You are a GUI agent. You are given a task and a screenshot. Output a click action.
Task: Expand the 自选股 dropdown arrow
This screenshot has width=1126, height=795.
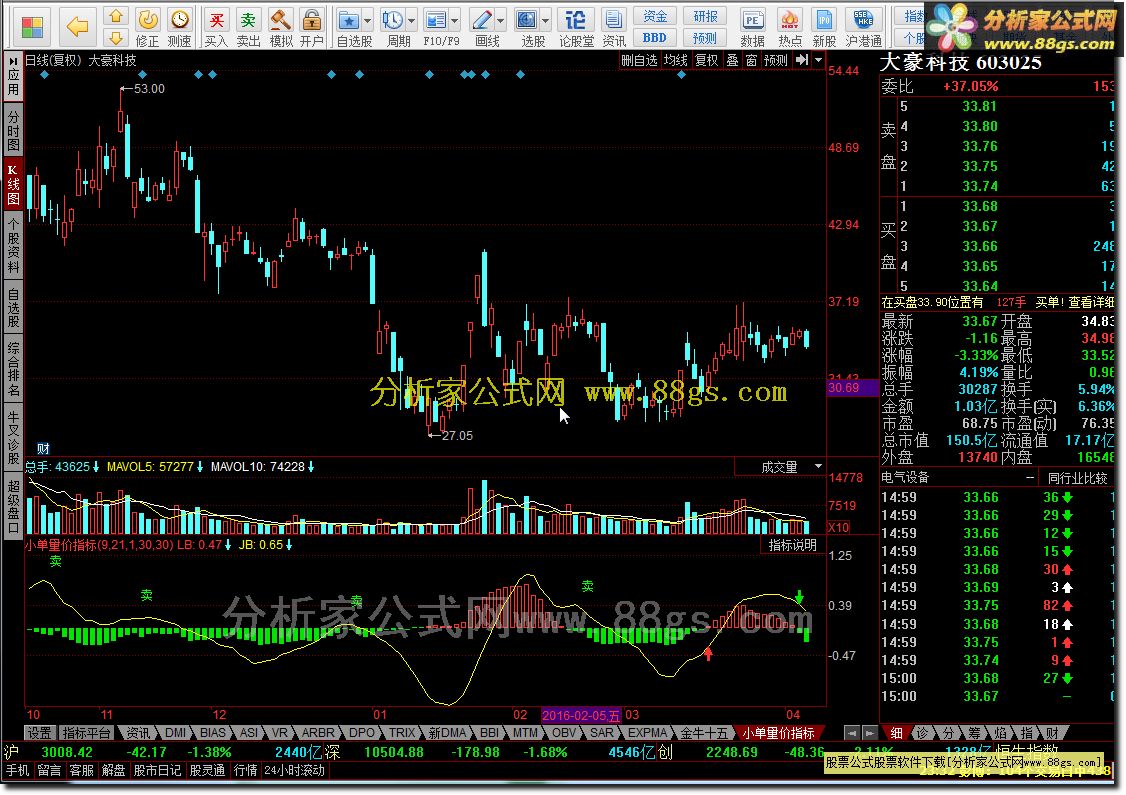[368, 21]
